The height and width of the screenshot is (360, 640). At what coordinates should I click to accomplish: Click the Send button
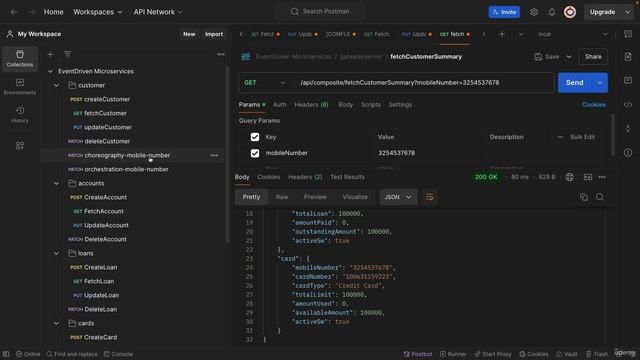point(575,83)
